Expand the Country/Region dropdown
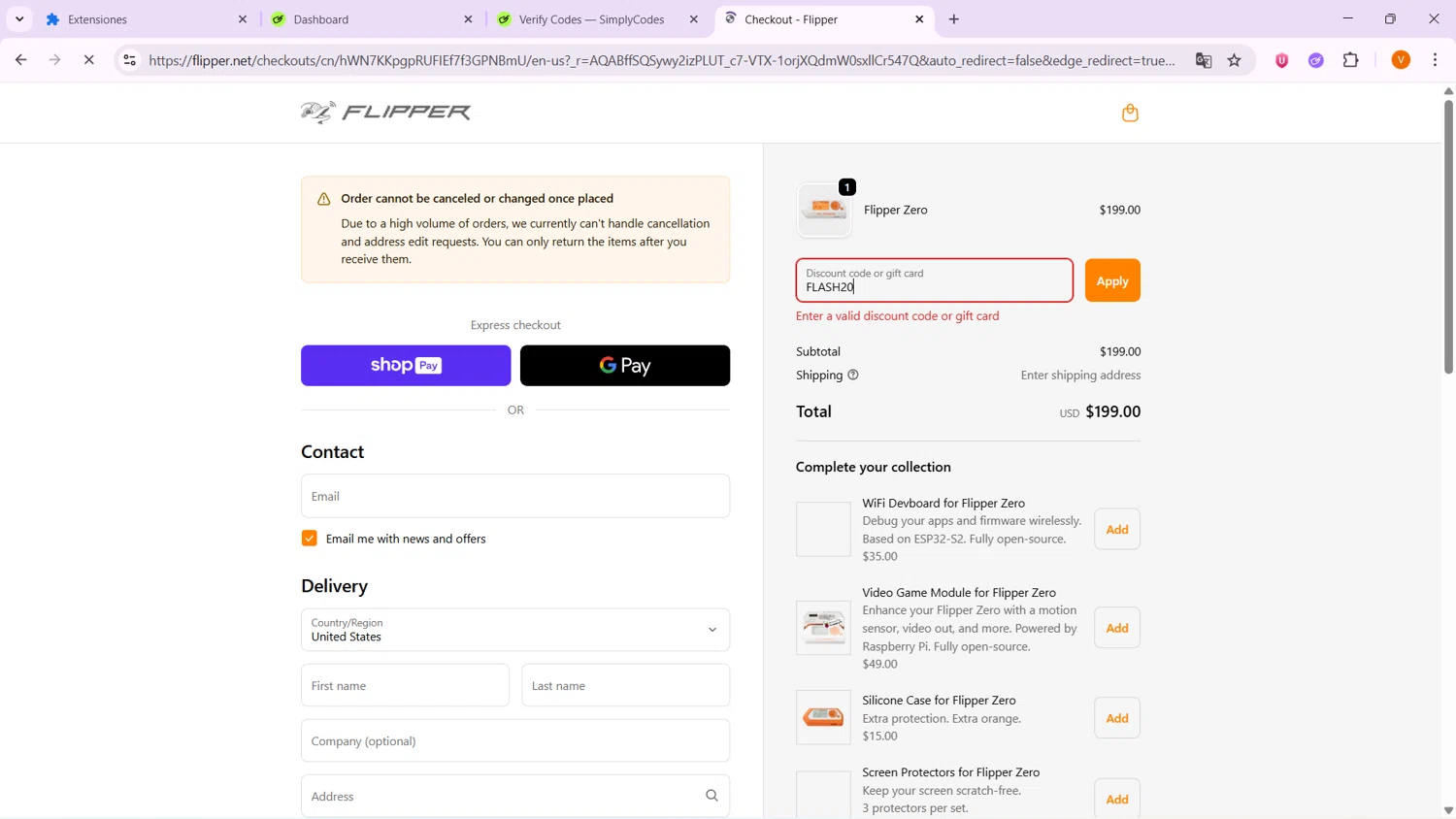This screenshot has width=1456, height=819. (x=515, y=630)
